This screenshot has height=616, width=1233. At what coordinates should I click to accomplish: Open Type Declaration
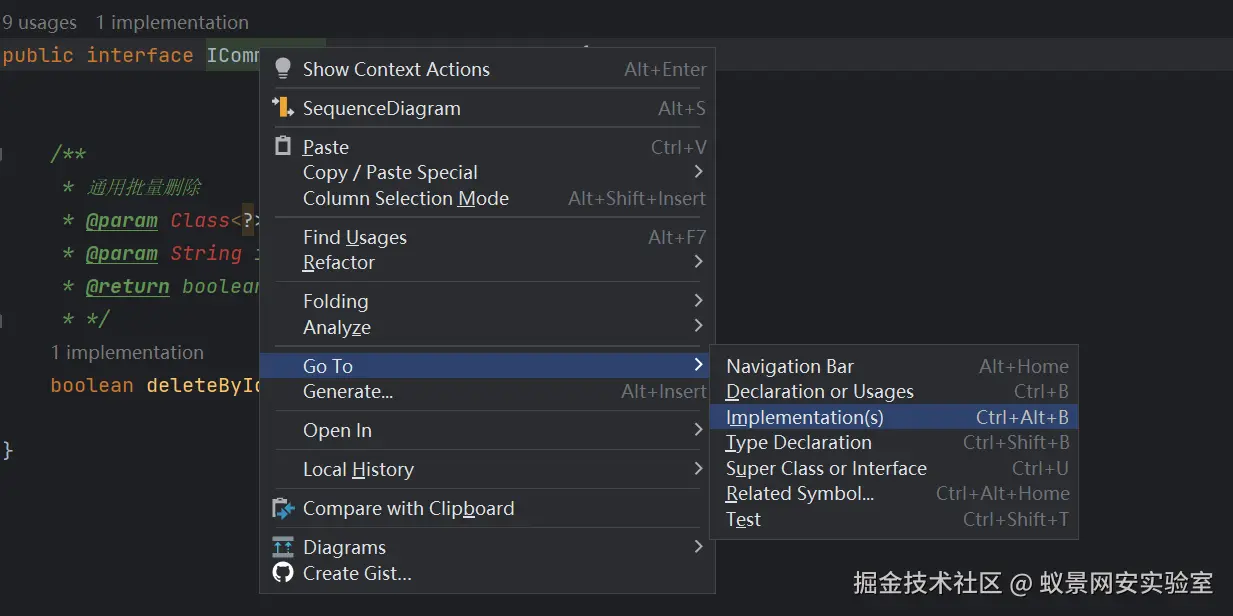(799, 442)
